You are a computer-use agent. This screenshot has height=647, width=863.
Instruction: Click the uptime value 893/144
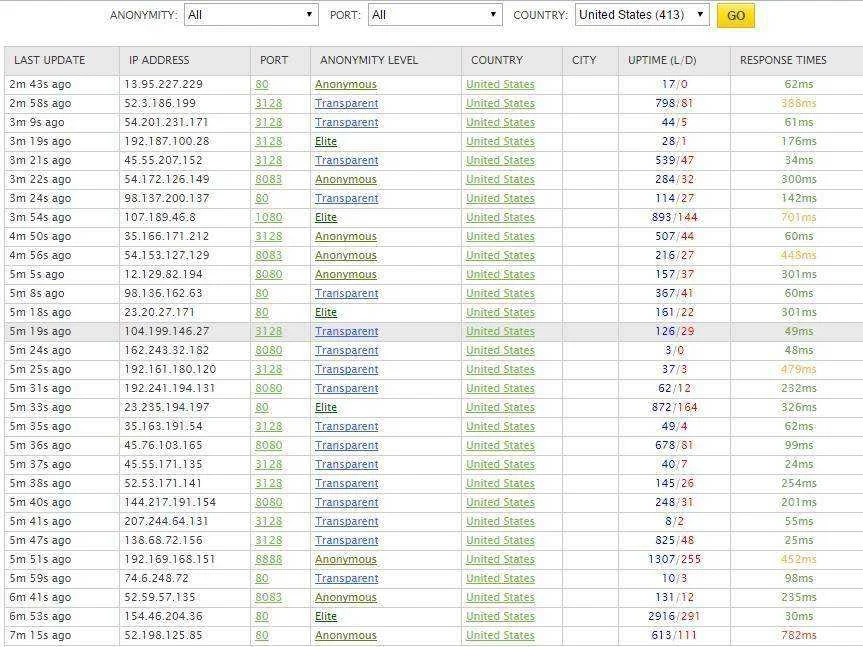(x=675, y=217)
